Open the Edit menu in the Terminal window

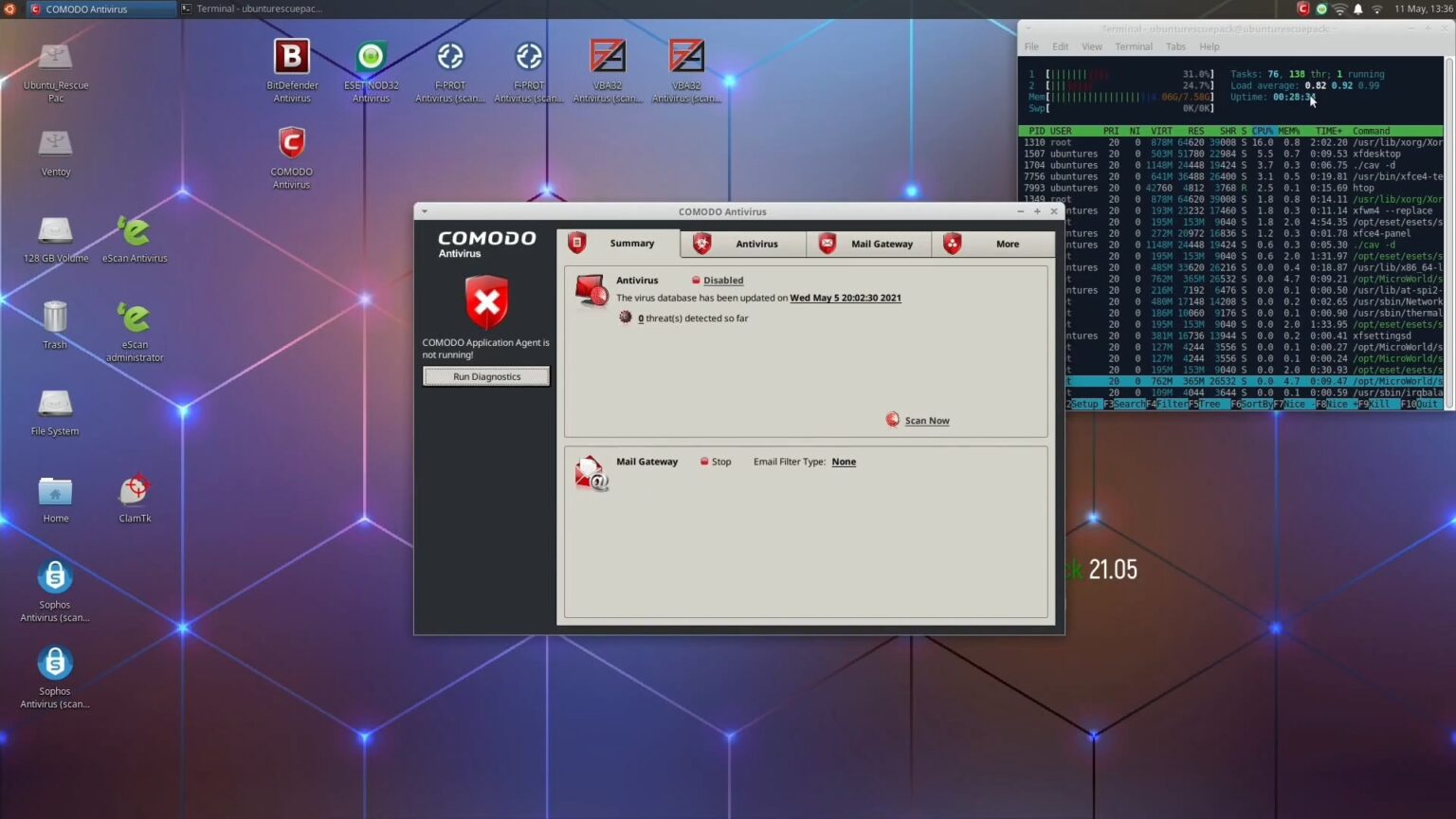(x=1060, y=46)
